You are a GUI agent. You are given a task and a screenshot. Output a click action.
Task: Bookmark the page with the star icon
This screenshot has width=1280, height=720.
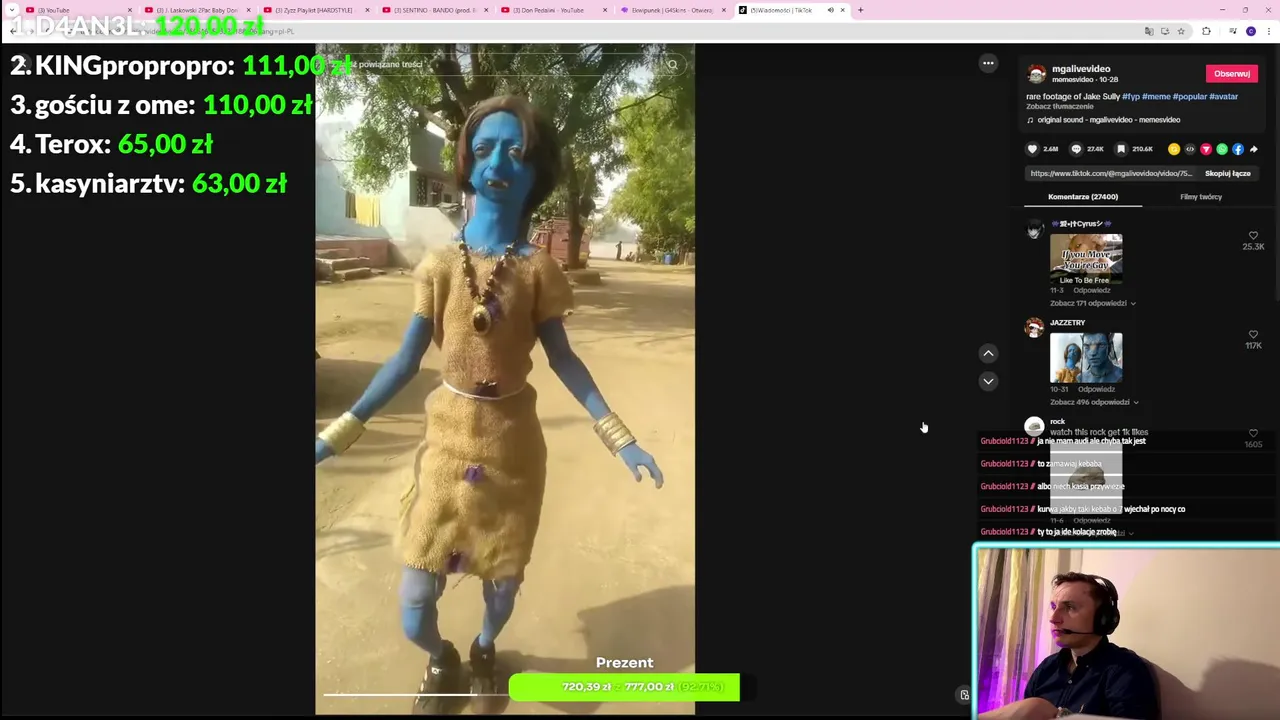pos(1181,31)
